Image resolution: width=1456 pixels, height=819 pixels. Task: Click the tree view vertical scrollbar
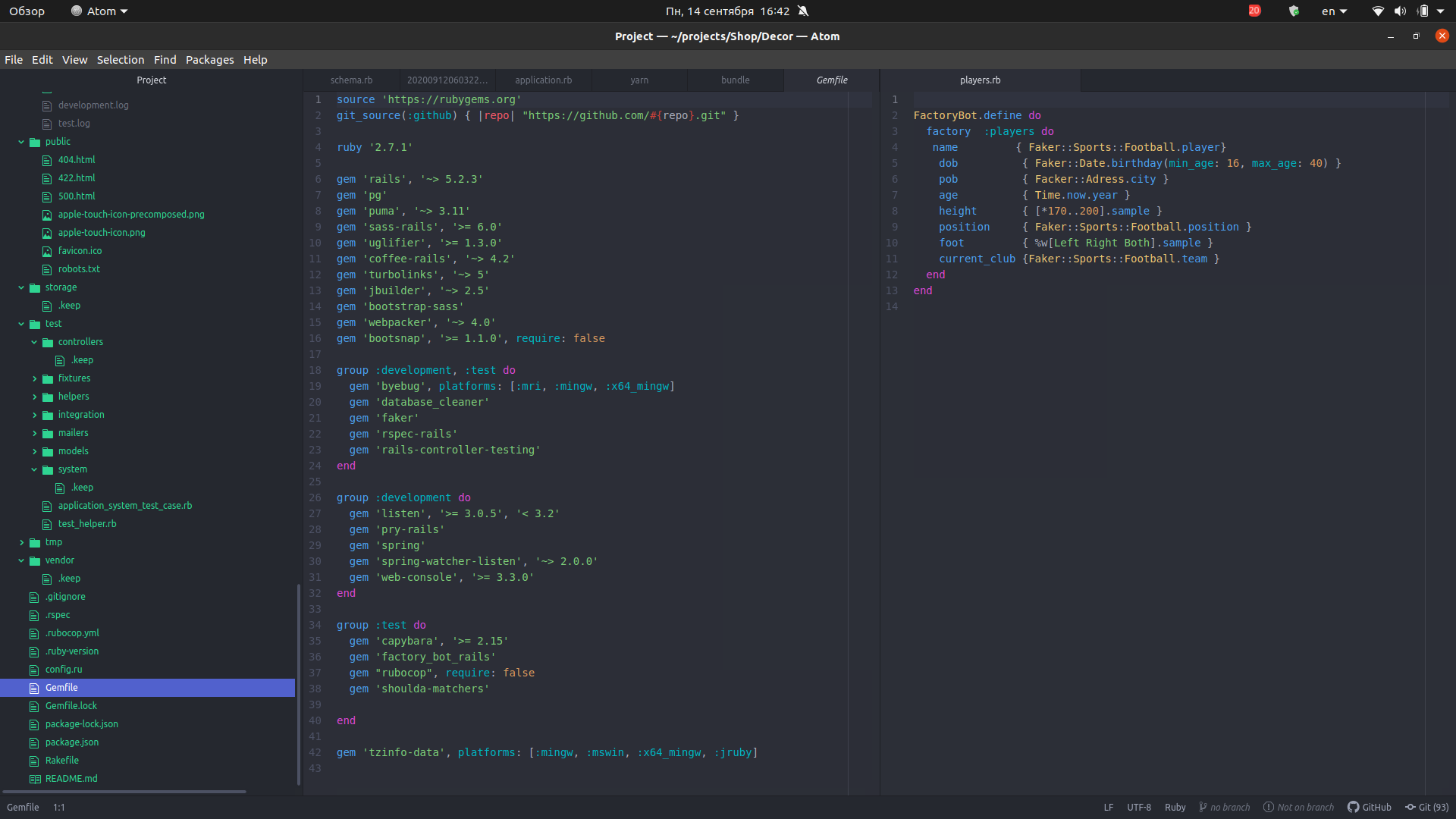pyautogui.click(x=299, y=684)
